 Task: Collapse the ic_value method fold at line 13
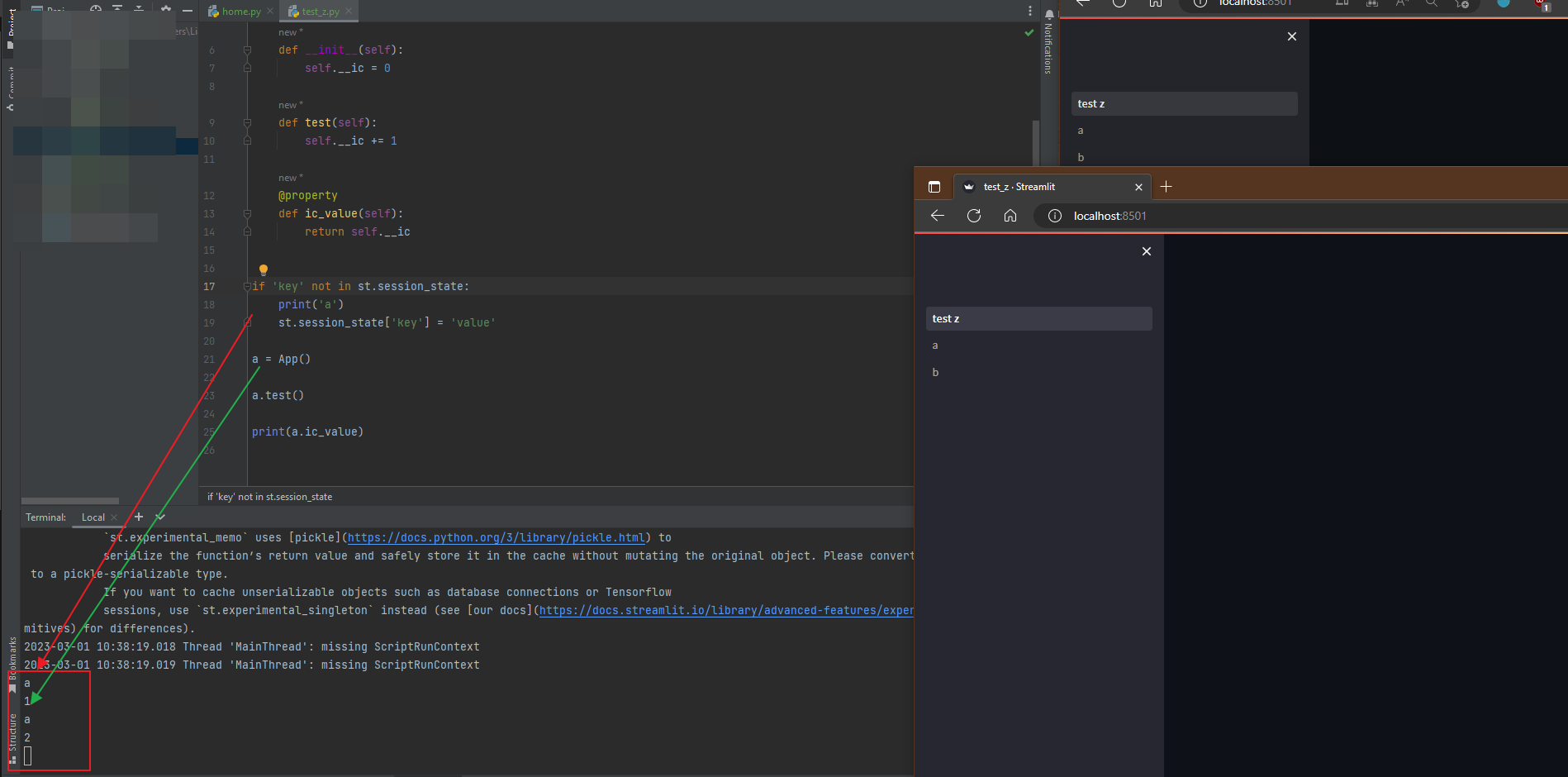tap(247, 214)
